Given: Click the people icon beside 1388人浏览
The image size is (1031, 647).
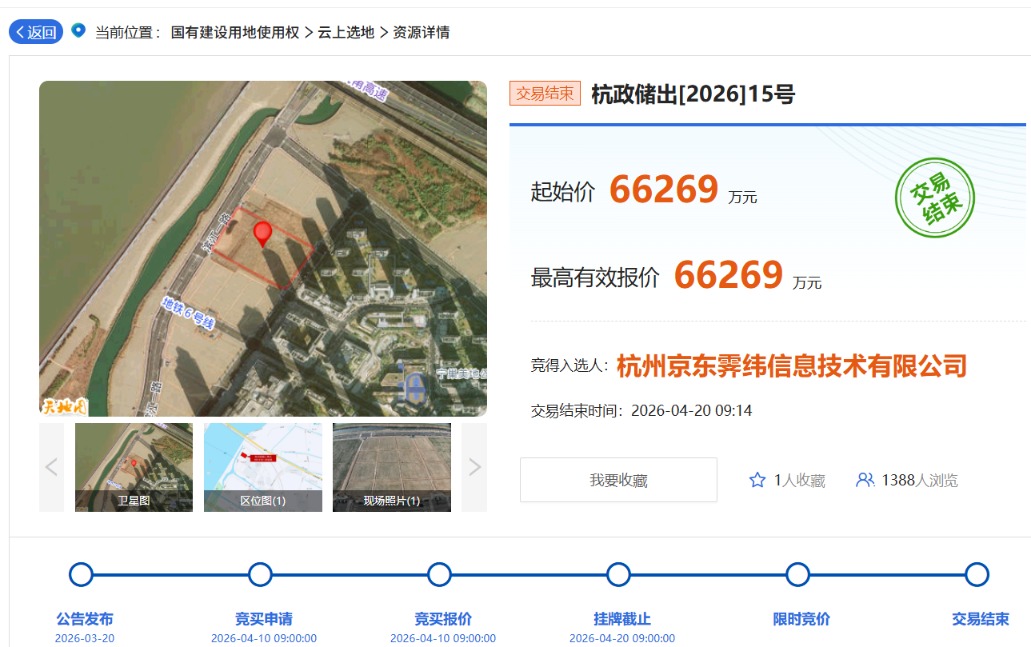Looking at the screenshot, I should pos(864,479).
